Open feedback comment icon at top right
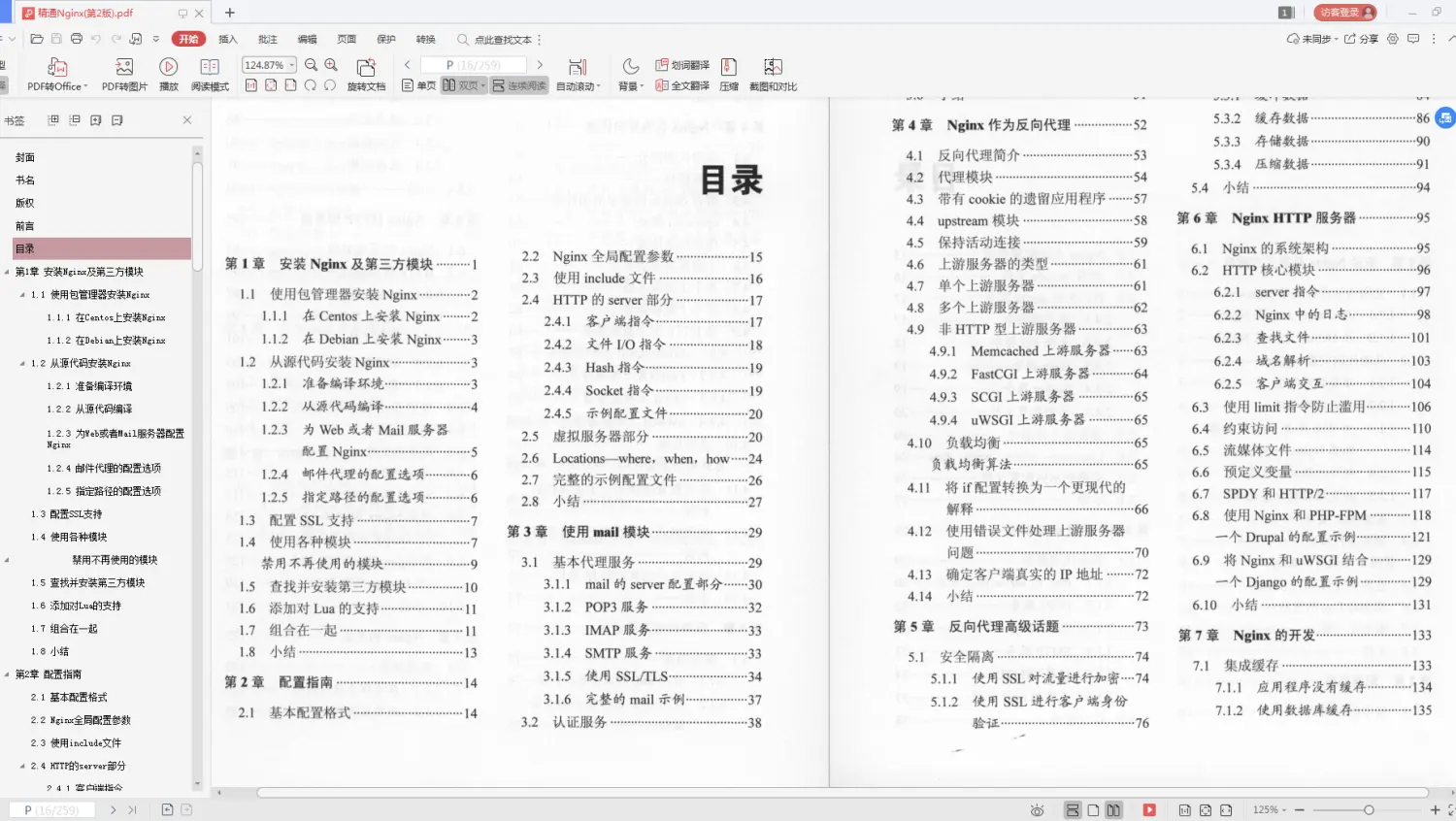This screenshot has height=821, width=1456. tap(1413, 39)
